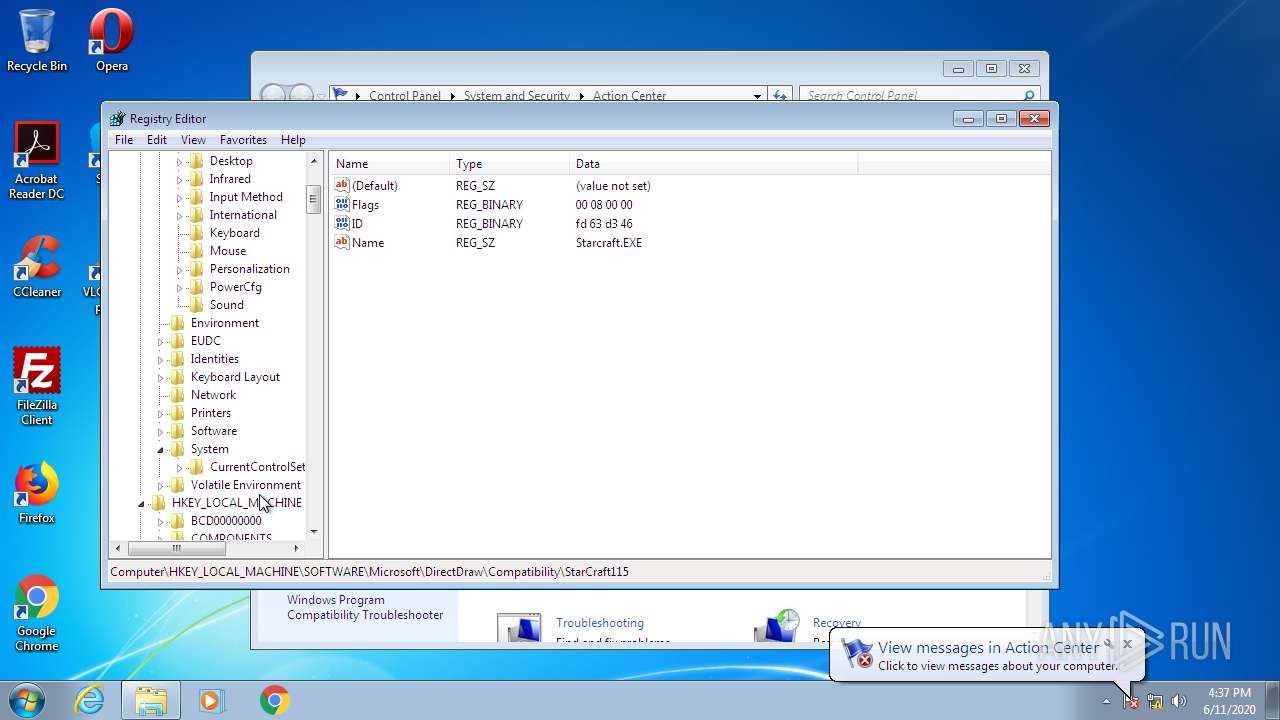Viewport: 1280px width, 720px height.
Task: Open the Help menu in Registry Editor
Action: (x=293, y=140)
